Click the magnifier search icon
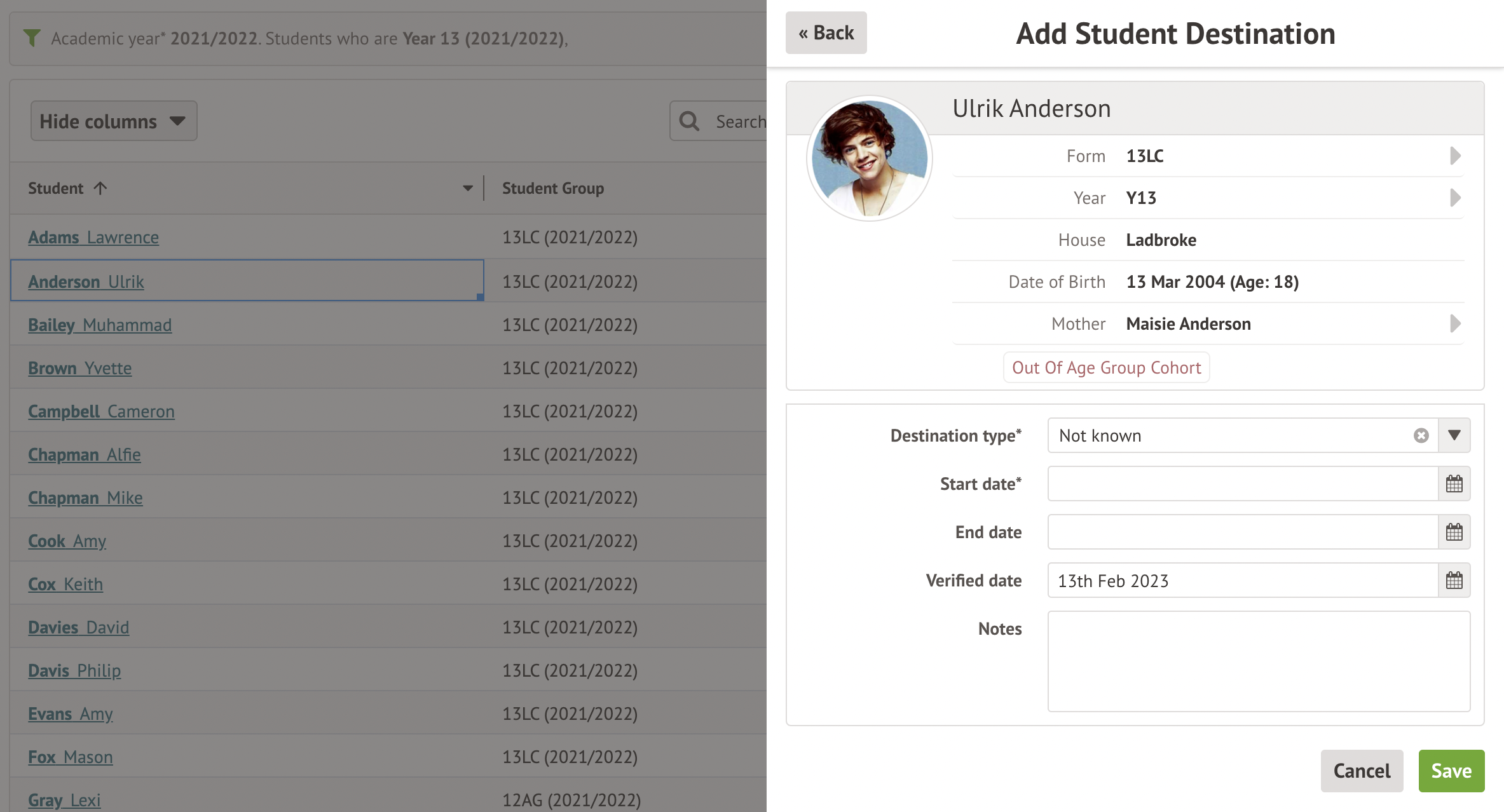Image resolution: width=1504 pixels, height=812 pixels. coord(690,121)
